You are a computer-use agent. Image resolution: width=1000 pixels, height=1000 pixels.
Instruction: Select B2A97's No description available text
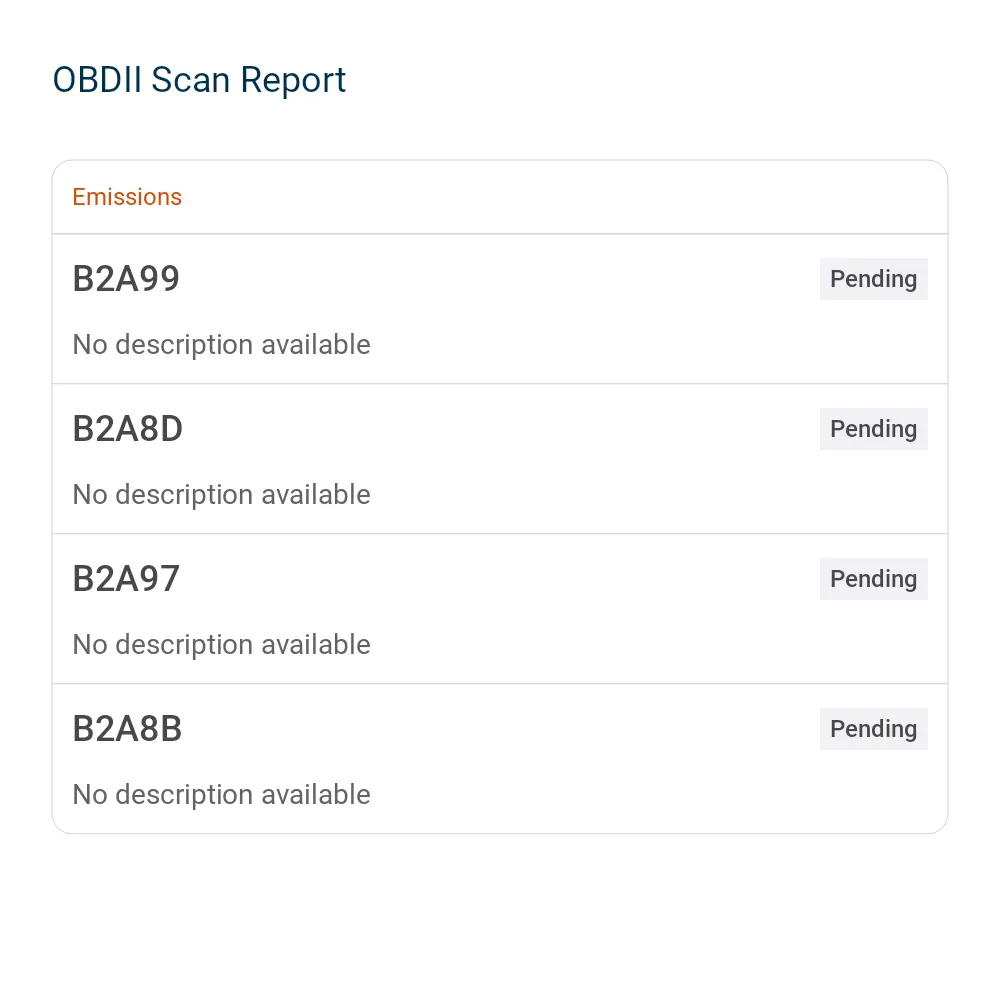(221, 644)
